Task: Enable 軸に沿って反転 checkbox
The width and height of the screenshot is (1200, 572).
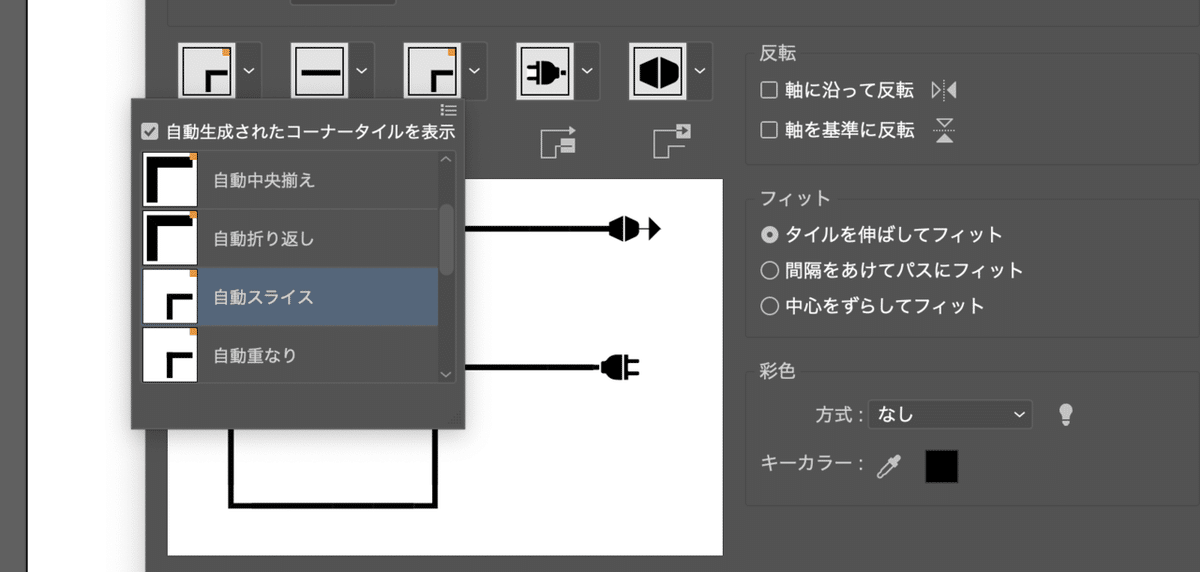Action: pos(769,90)
